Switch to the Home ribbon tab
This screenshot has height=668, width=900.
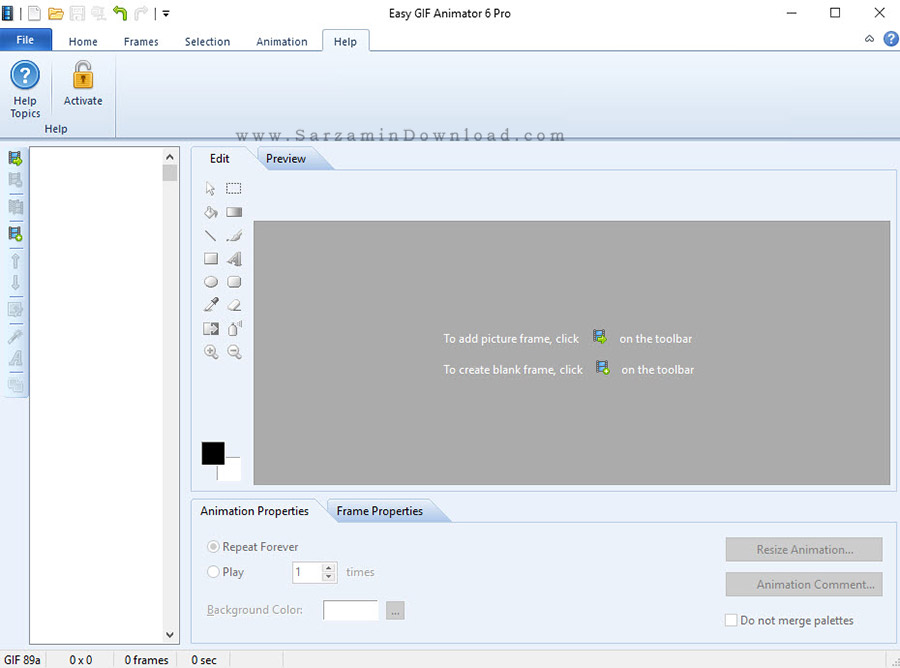point(83,41)
